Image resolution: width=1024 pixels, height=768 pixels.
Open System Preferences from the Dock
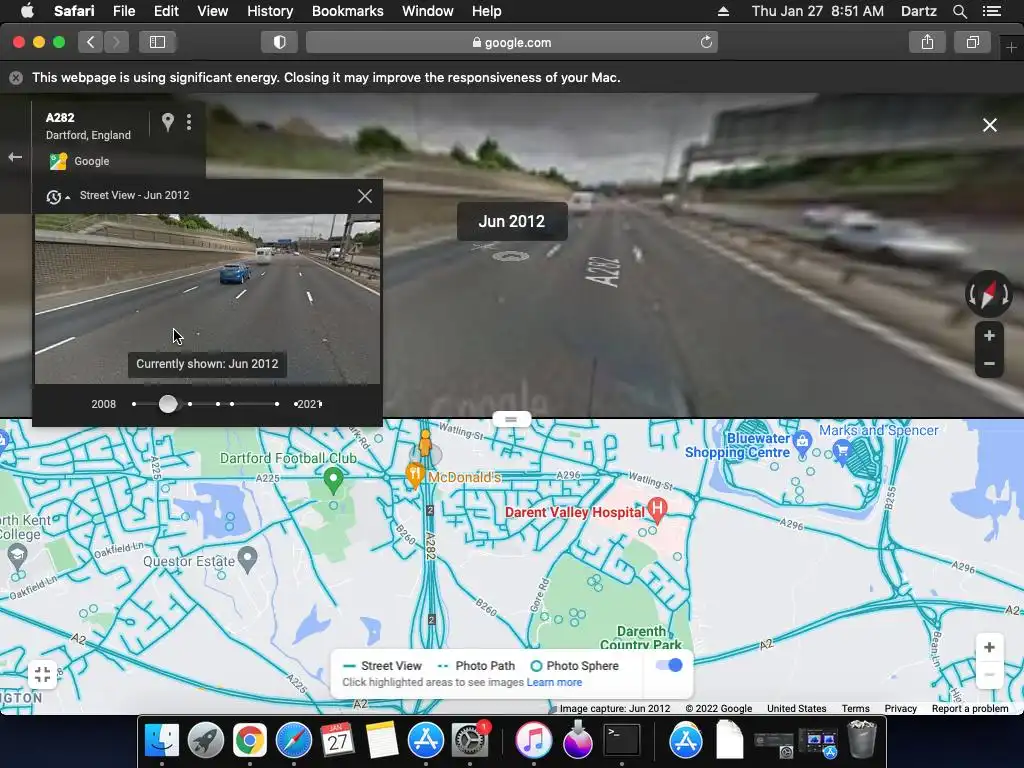469,741
